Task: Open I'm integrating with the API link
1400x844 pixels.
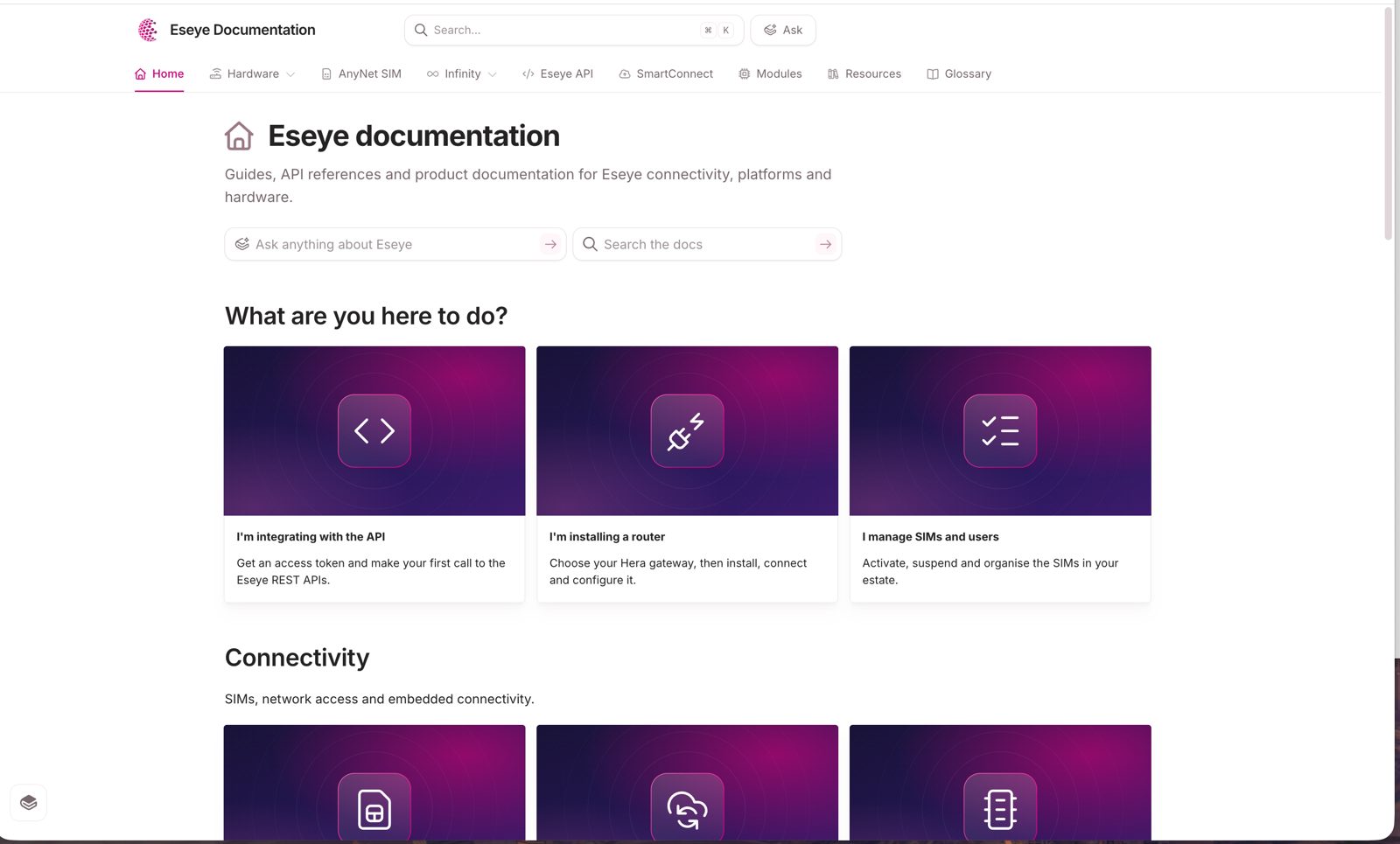Action: [x=311, y=537]
